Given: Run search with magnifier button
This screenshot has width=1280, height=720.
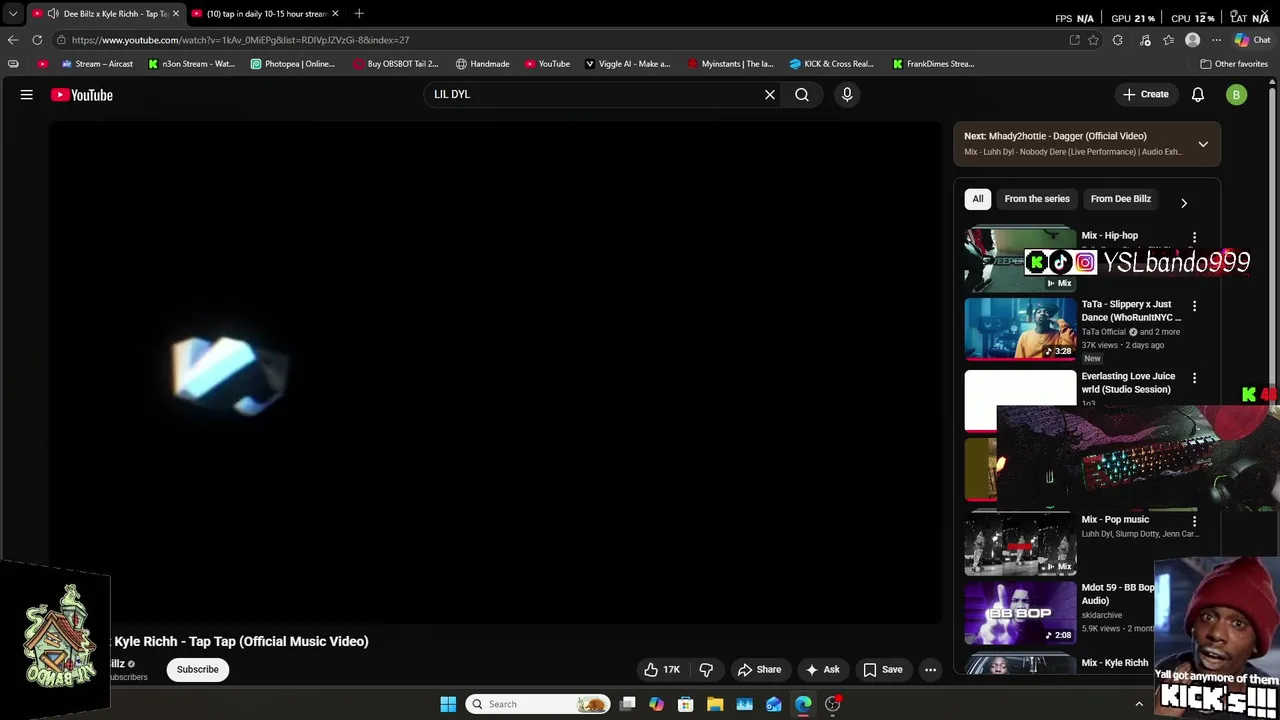Looking at the screenshot, I should click(802, 95).
